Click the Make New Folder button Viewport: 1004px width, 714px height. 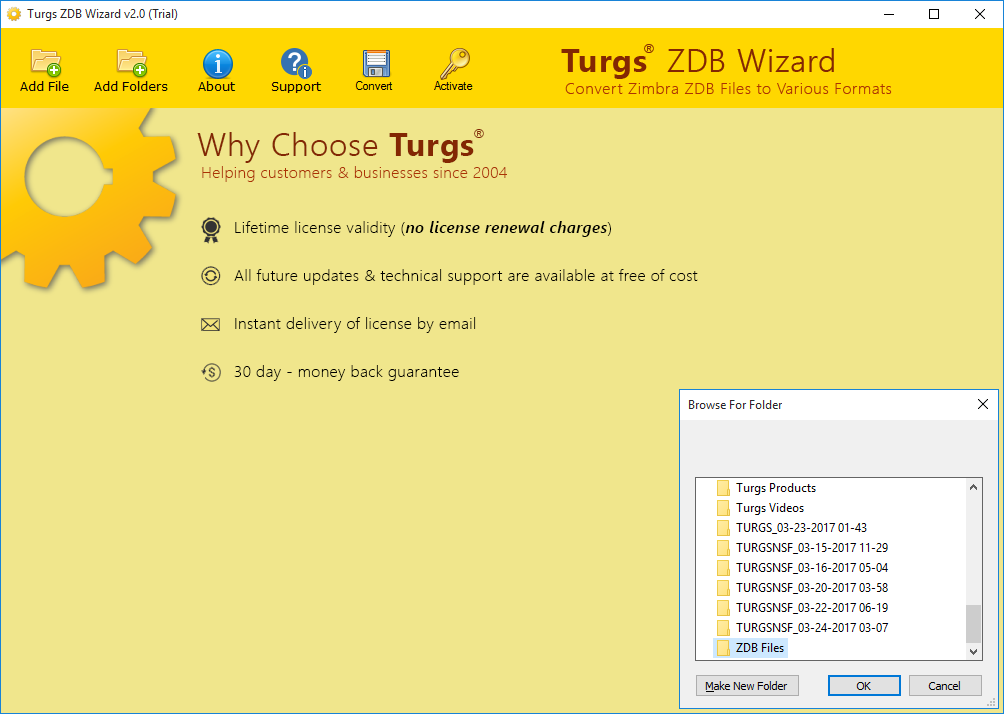point(747,686)
